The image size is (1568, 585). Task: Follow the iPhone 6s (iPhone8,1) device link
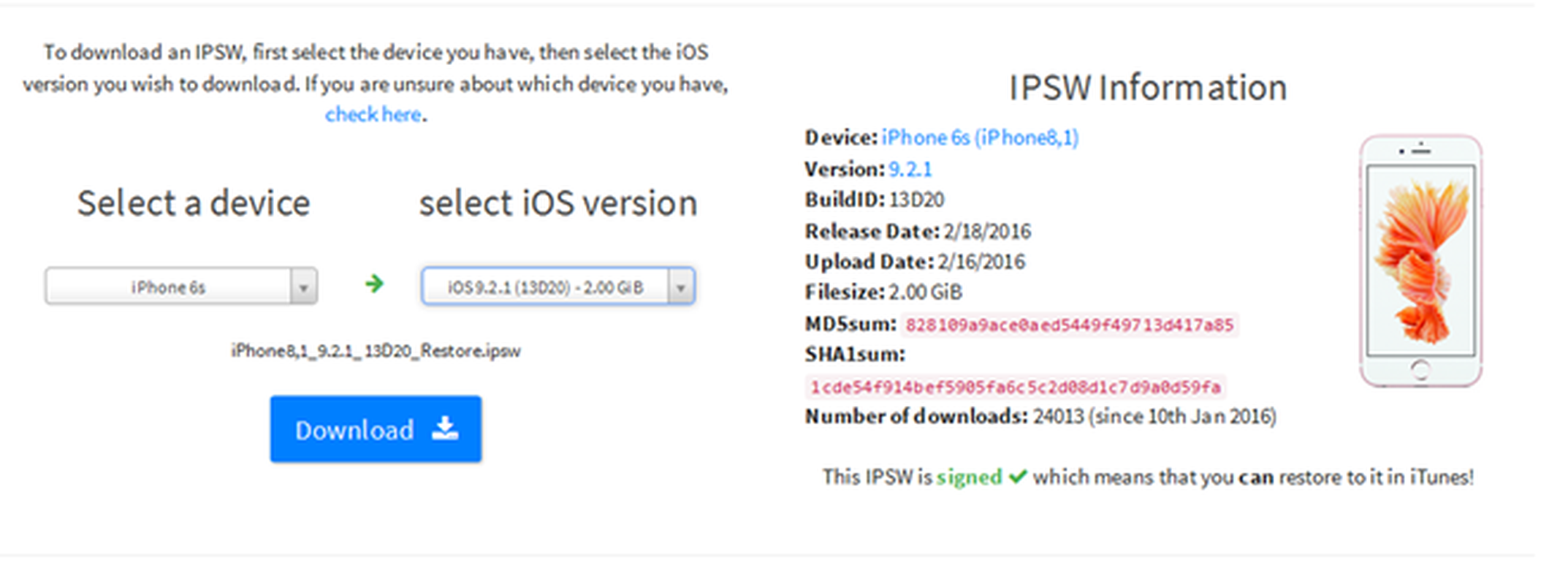coord(980,137)
